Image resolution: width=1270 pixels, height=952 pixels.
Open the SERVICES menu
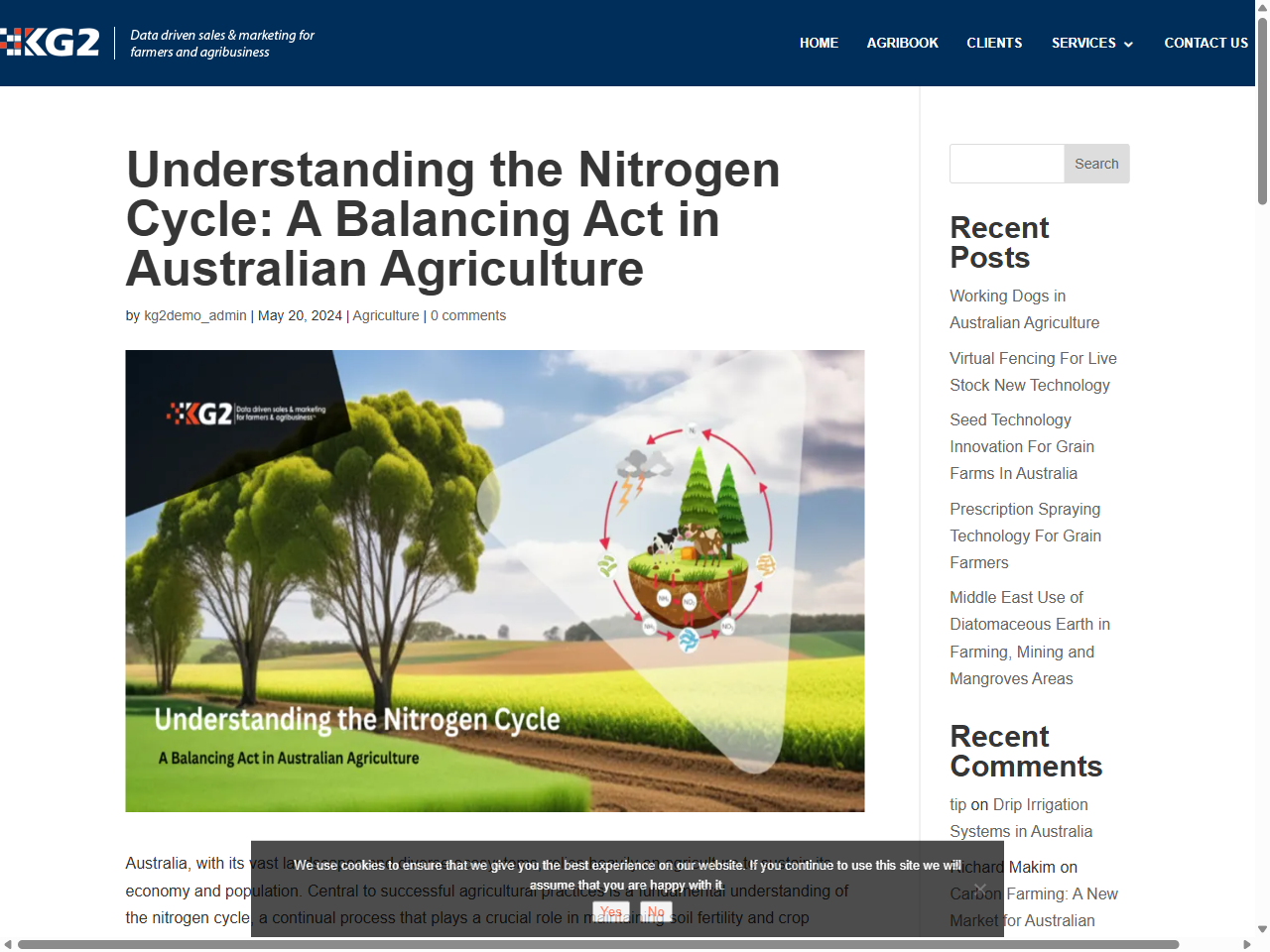coord(1081,44)
